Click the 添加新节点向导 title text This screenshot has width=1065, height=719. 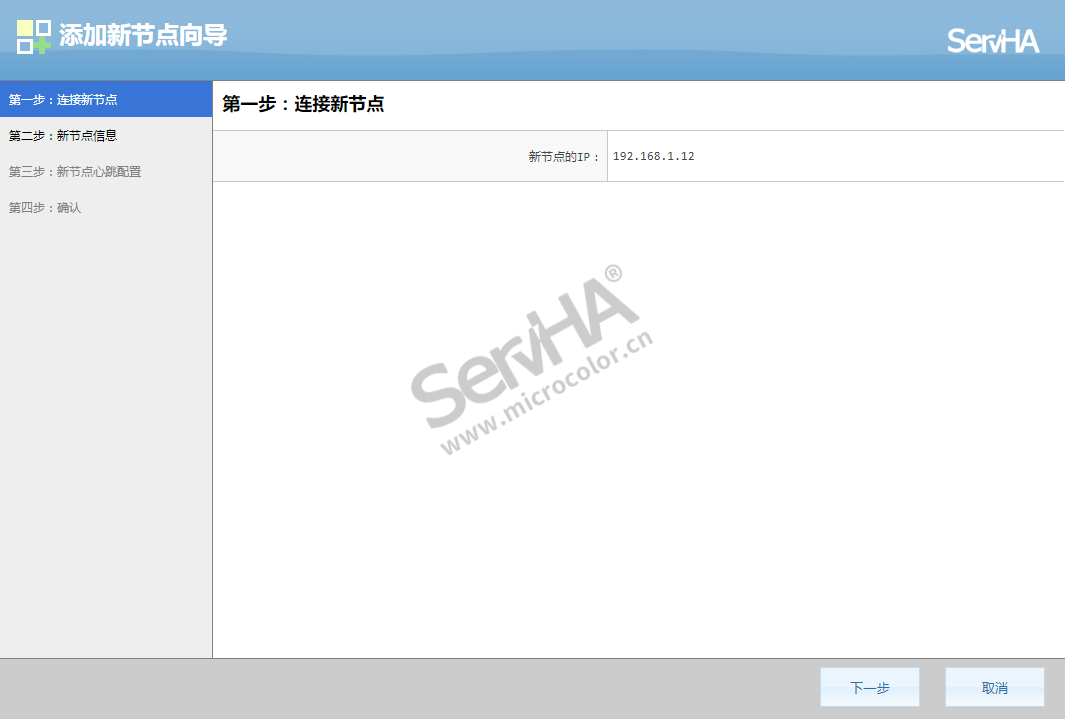point(143,36)
